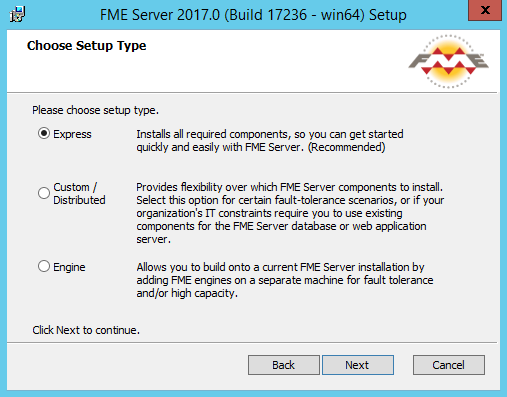Click the Express description about required components
The height and width of the screenshot is (397, 507).
coord(270,140)
